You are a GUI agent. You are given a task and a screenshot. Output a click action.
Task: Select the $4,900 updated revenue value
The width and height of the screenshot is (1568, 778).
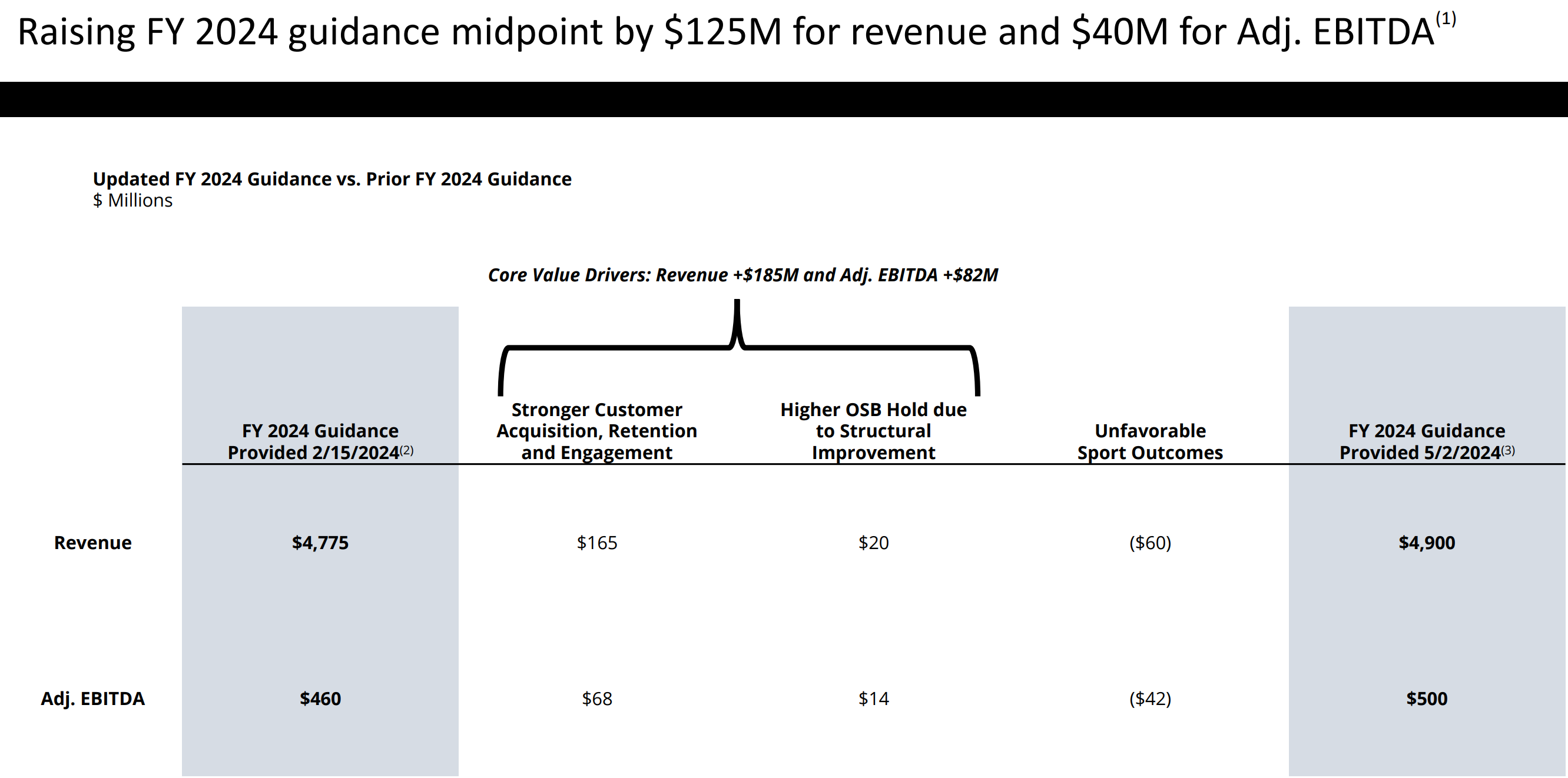pos(1426,543)
